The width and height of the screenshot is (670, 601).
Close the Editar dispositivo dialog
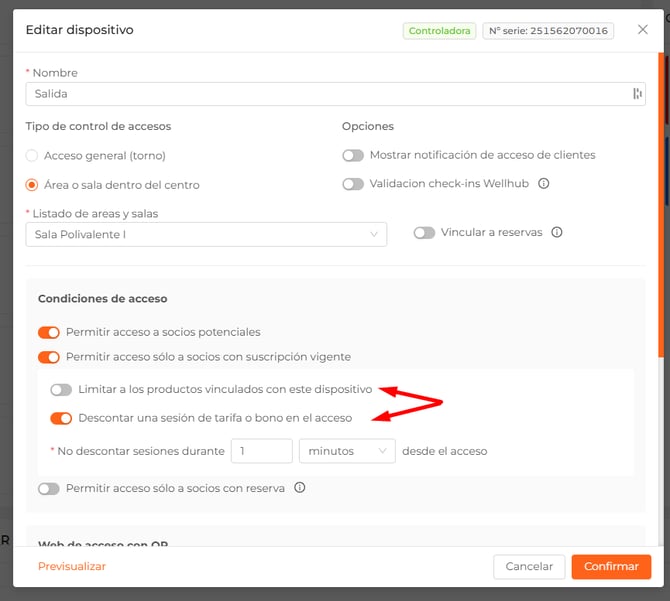pyautogui.click(x=643, y=30)
